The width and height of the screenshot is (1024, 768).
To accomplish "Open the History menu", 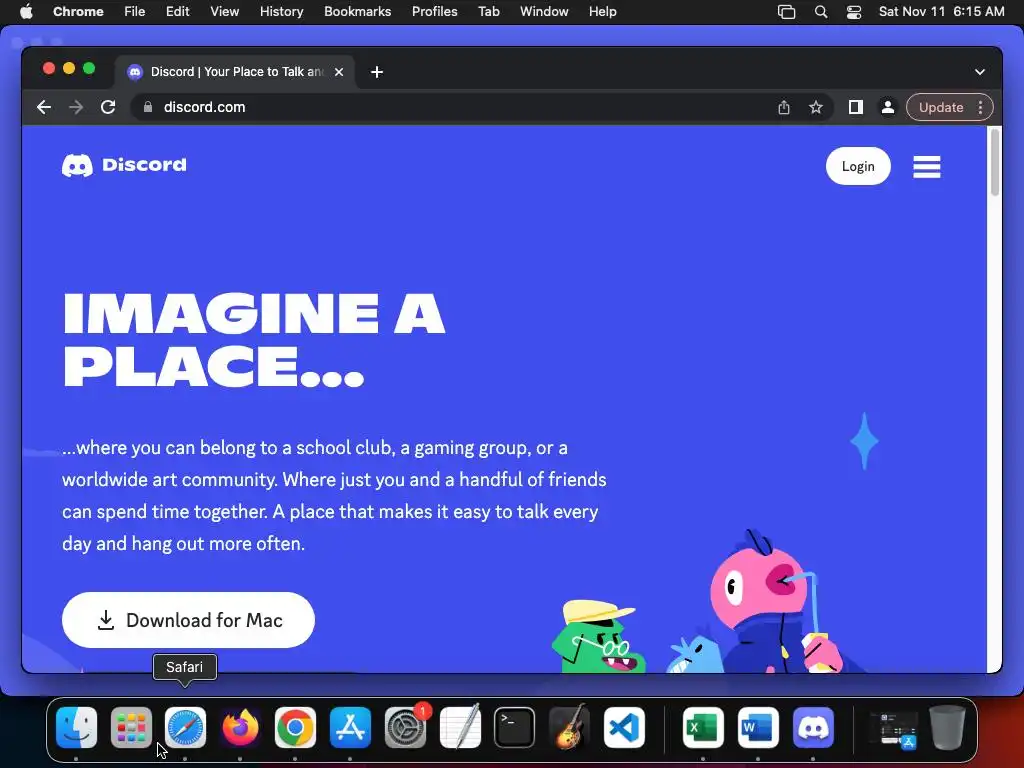I will pos(281,11).
